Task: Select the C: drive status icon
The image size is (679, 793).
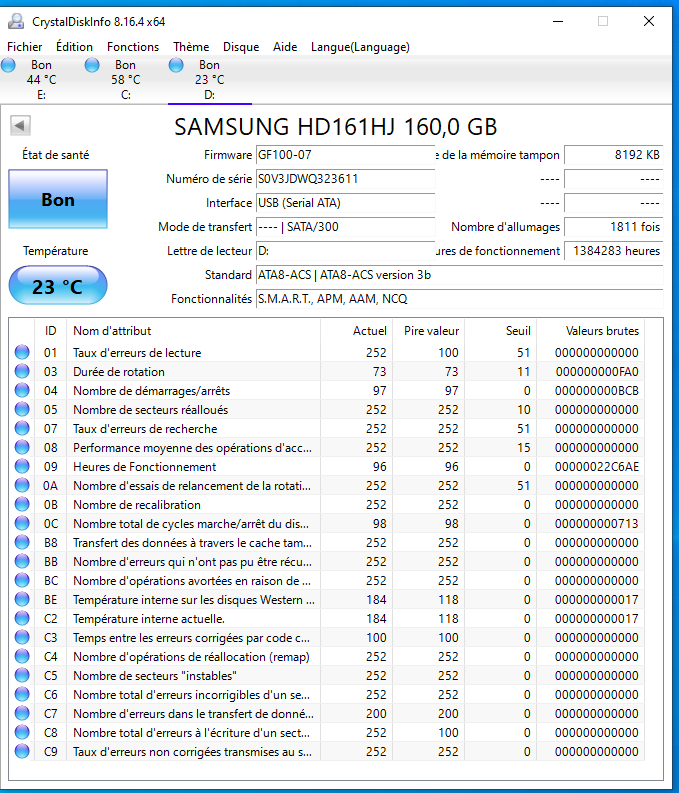Action: point(93,66)
